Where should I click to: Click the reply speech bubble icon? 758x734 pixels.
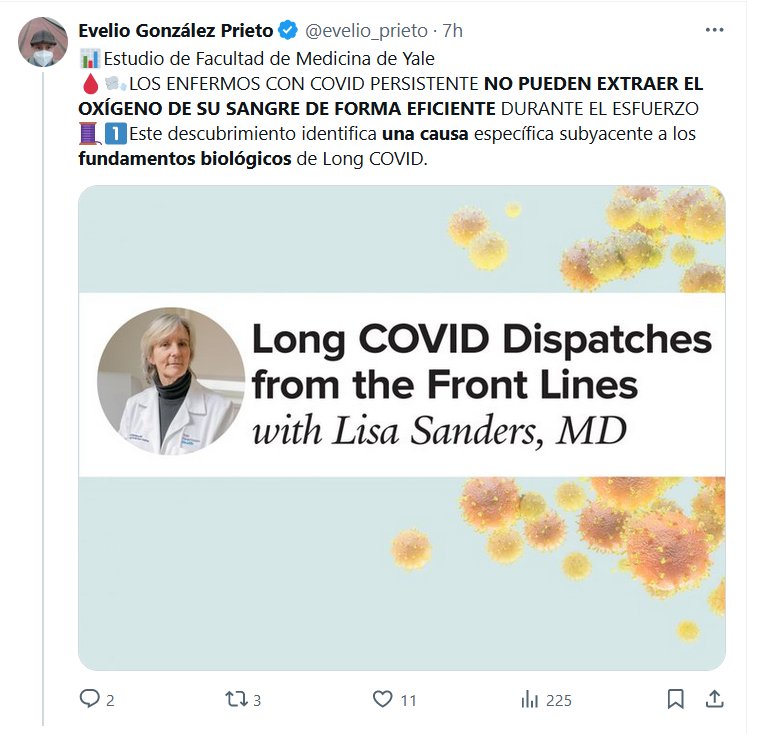point(90,699)
